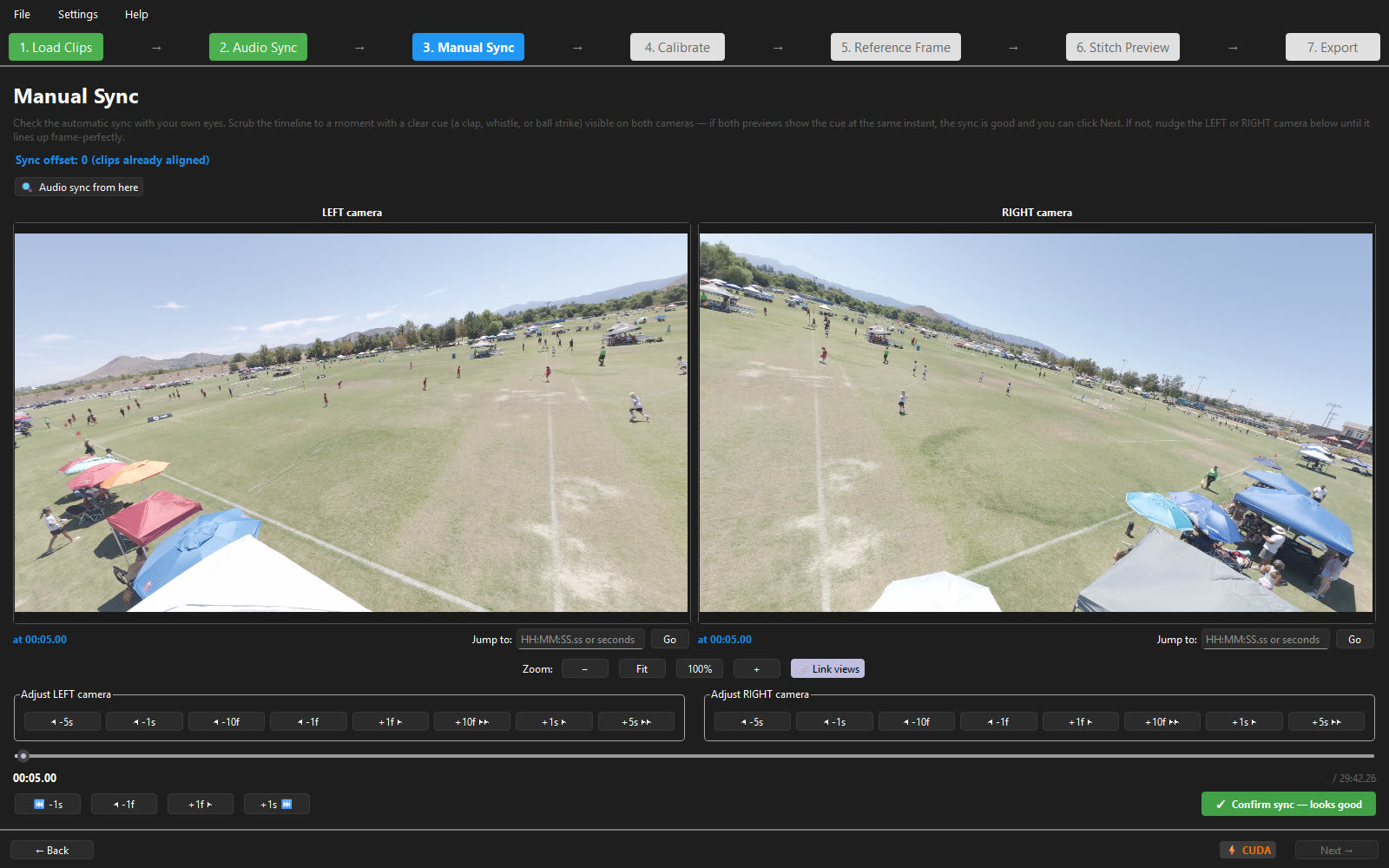Select the 3. Manual Sync step
This screenshot has height=868, width=1389.
click(x=468, y=47)
